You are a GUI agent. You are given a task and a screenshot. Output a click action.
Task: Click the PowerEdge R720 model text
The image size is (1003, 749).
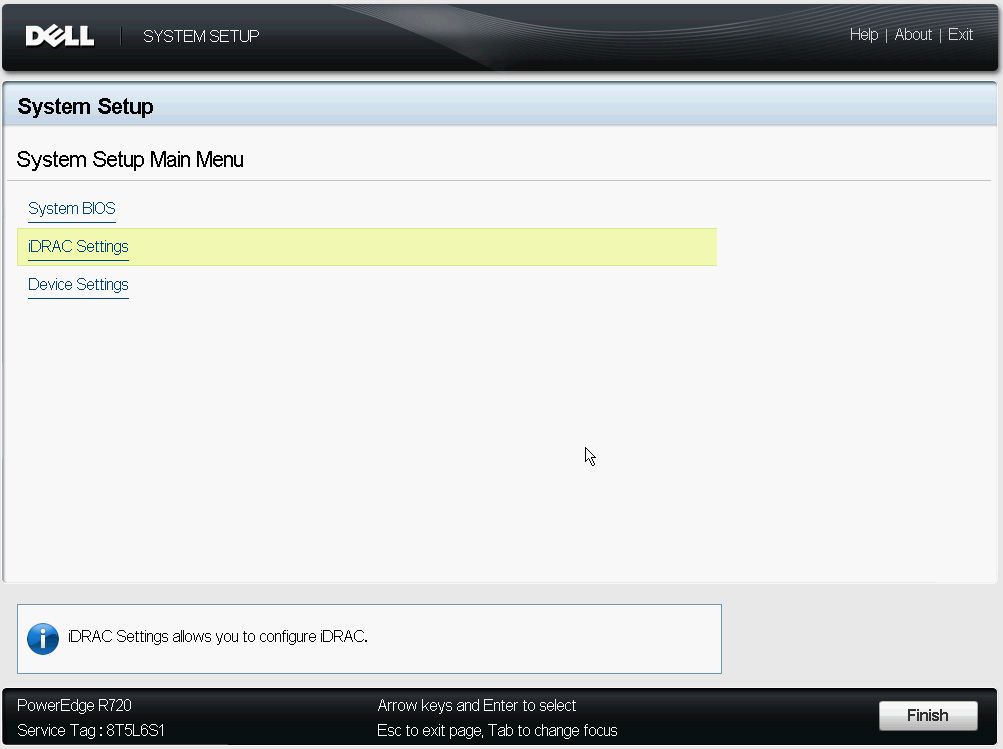pos(74,705)
